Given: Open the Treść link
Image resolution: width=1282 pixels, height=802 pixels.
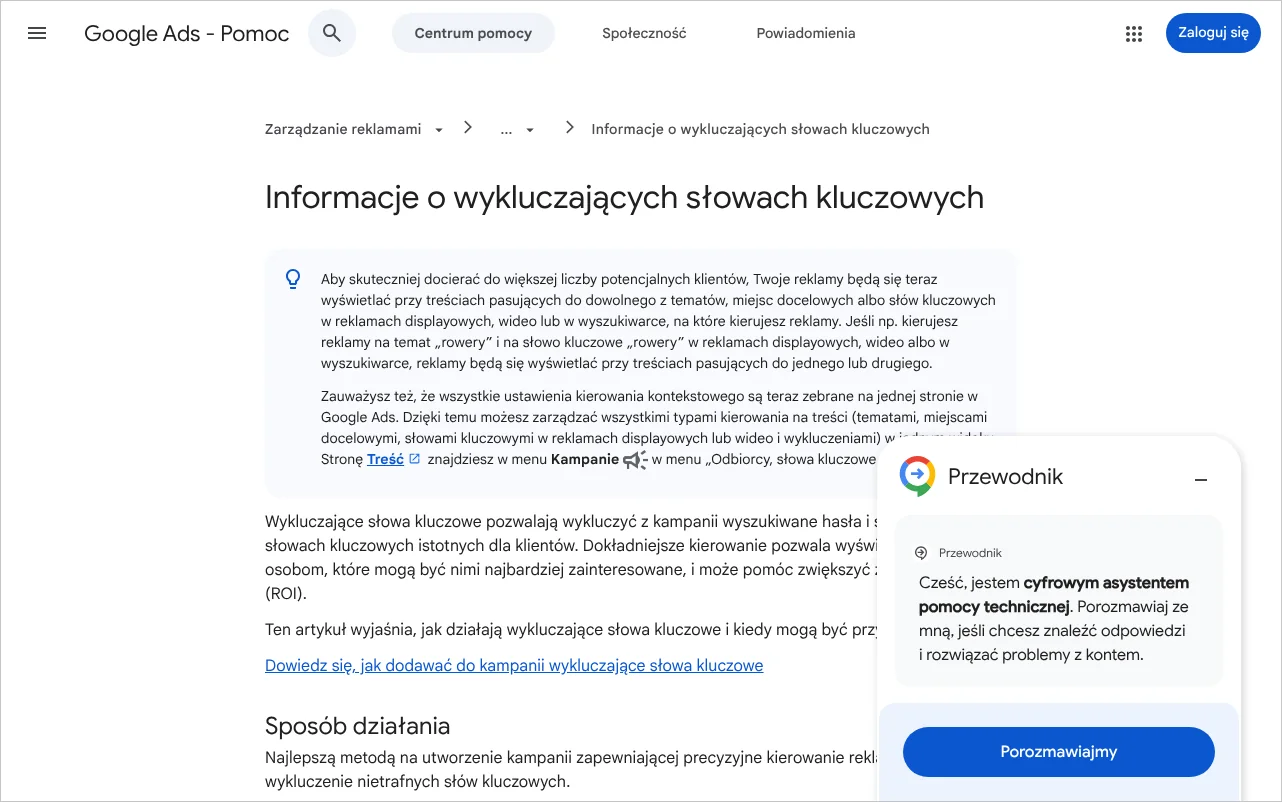Looking at the screenshot, I should (385, 459).
